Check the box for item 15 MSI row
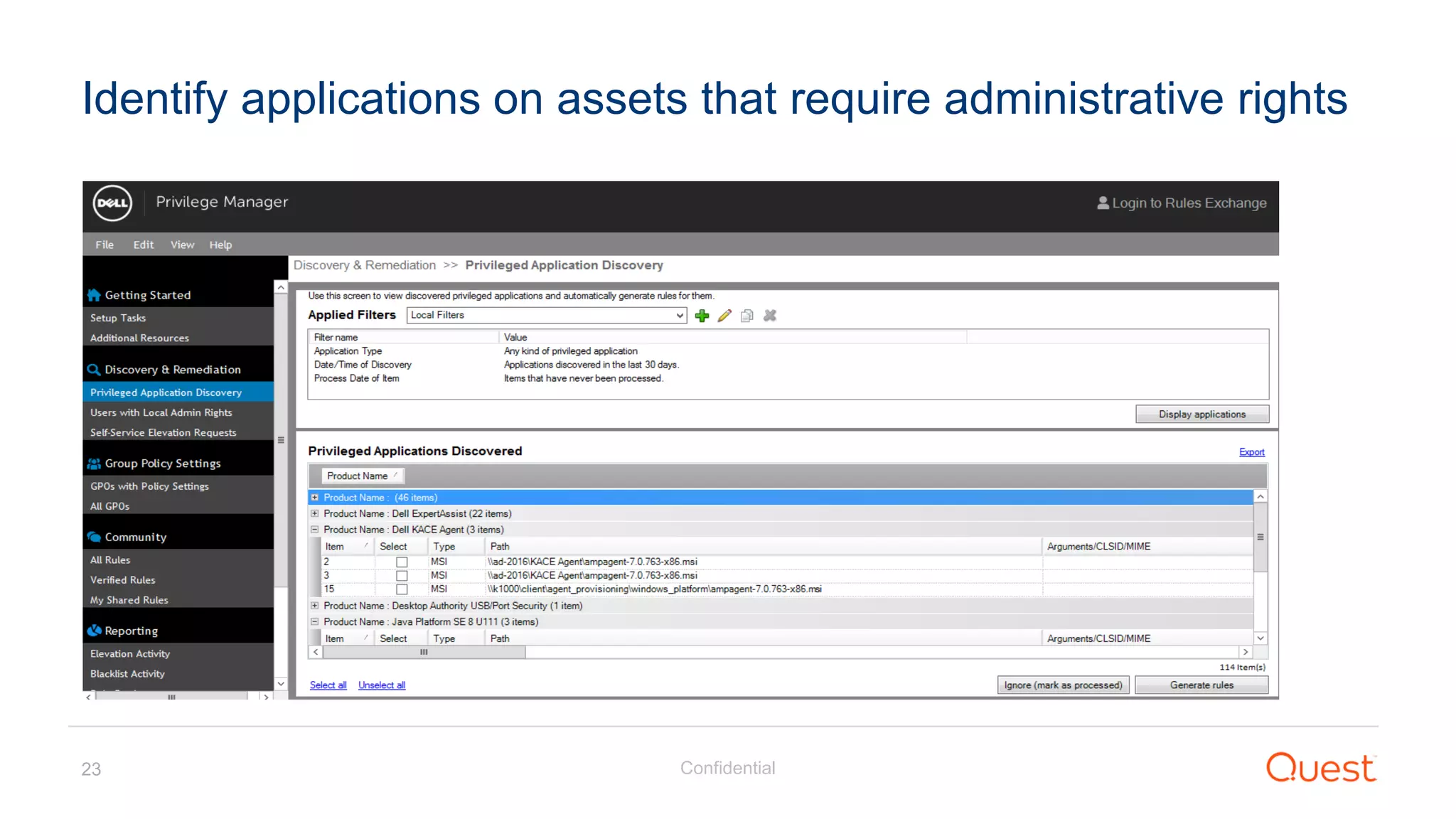The height and width of the screenshot is (819, 1456). [x=402, y=589]
